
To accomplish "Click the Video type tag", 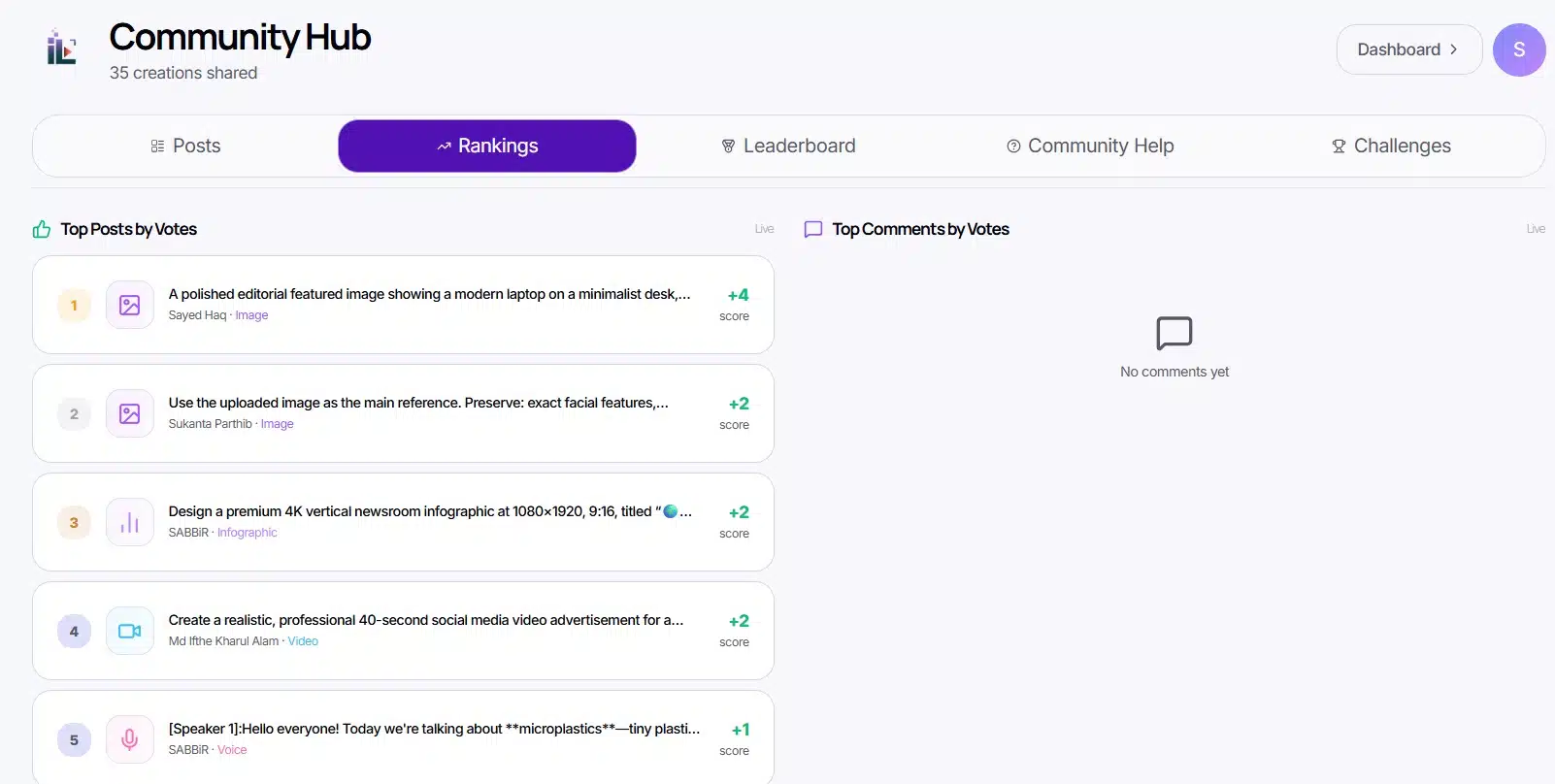I will 303,641.
